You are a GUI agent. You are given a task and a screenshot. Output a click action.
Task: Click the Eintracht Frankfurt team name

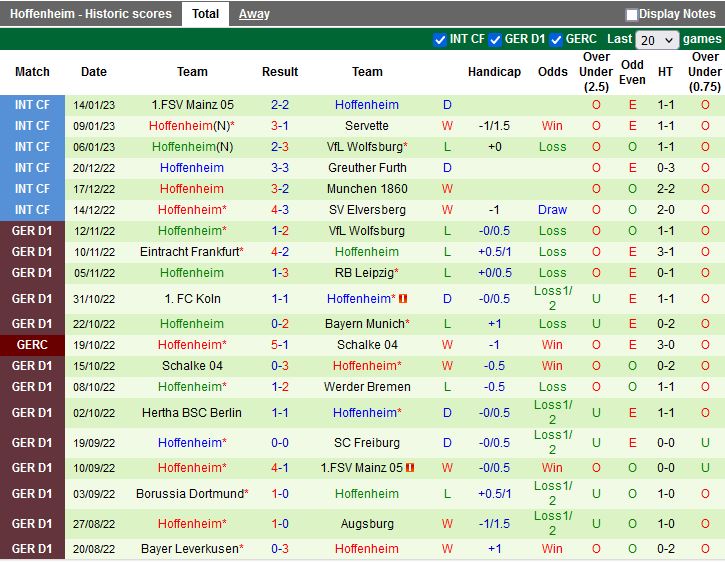(x=190, y=252)
